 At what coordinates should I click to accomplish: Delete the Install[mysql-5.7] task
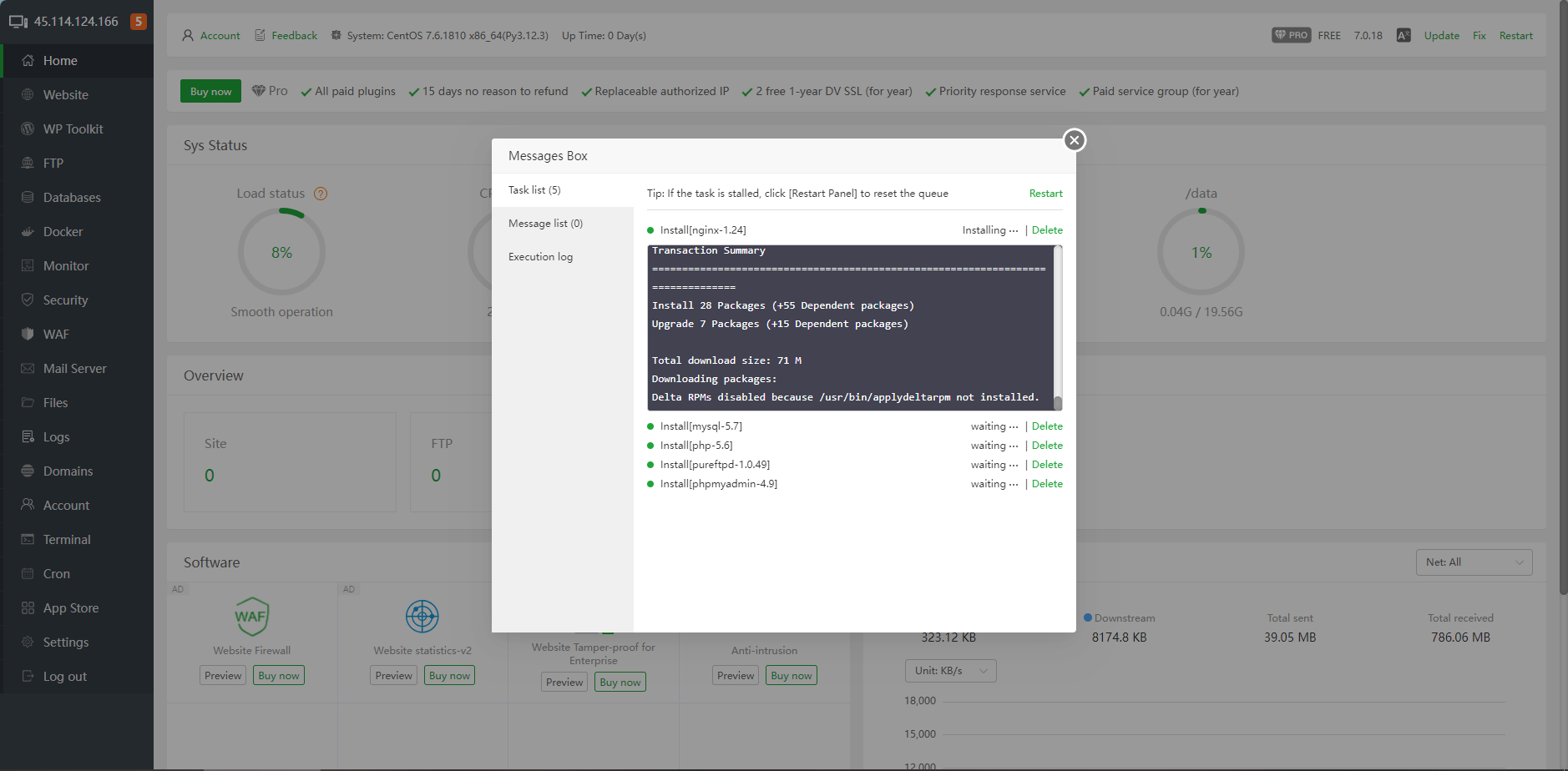click(x=1047, y=426)
